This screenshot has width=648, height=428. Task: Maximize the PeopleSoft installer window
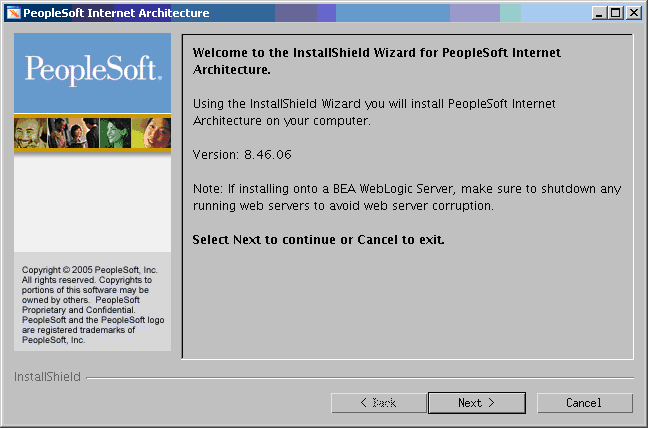coord(615,13)
